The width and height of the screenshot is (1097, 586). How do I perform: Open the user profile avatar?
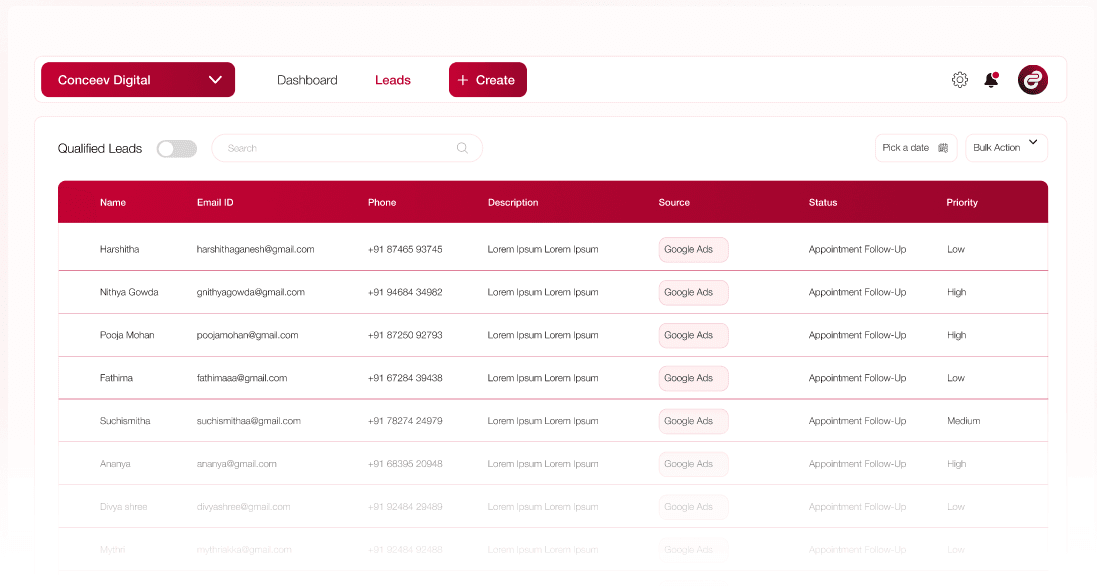click(1032, 80)
